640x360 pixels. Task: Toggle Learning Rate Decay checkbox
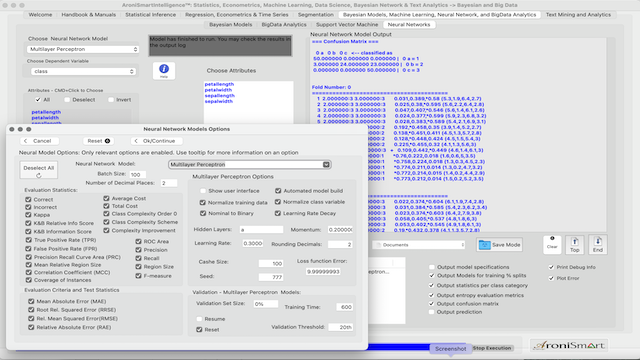click(278, 213)
